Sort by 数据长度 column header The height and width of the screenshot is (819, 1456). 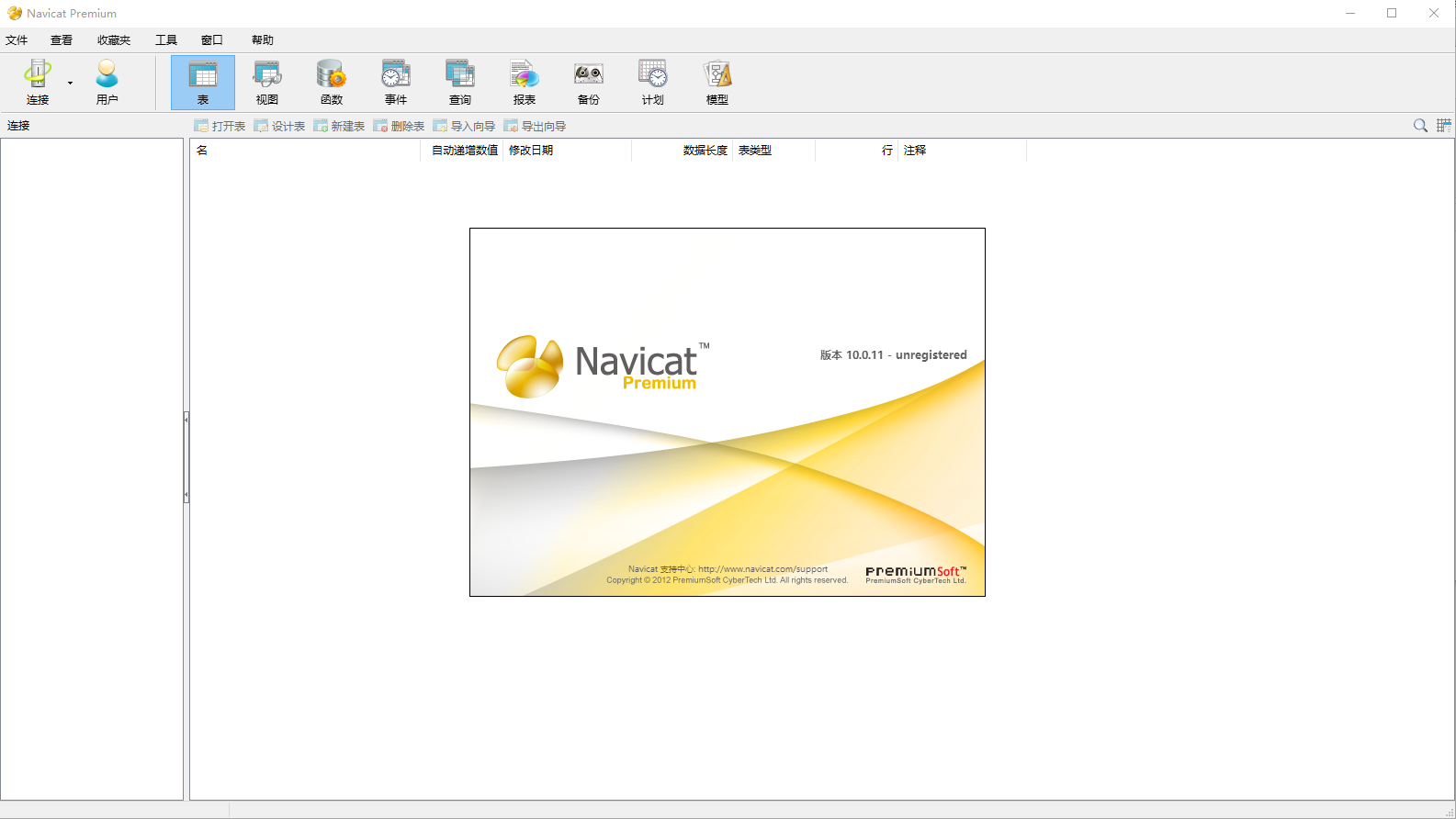click(683, 151)
